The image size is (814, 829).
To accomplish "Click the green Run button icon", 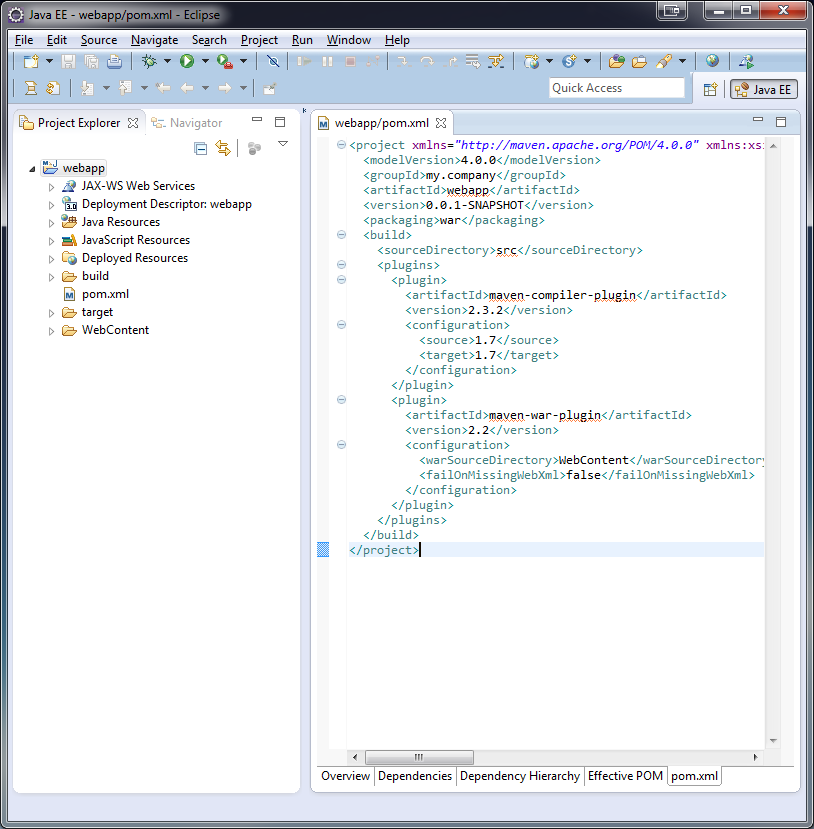I will (x=187, y=61).
